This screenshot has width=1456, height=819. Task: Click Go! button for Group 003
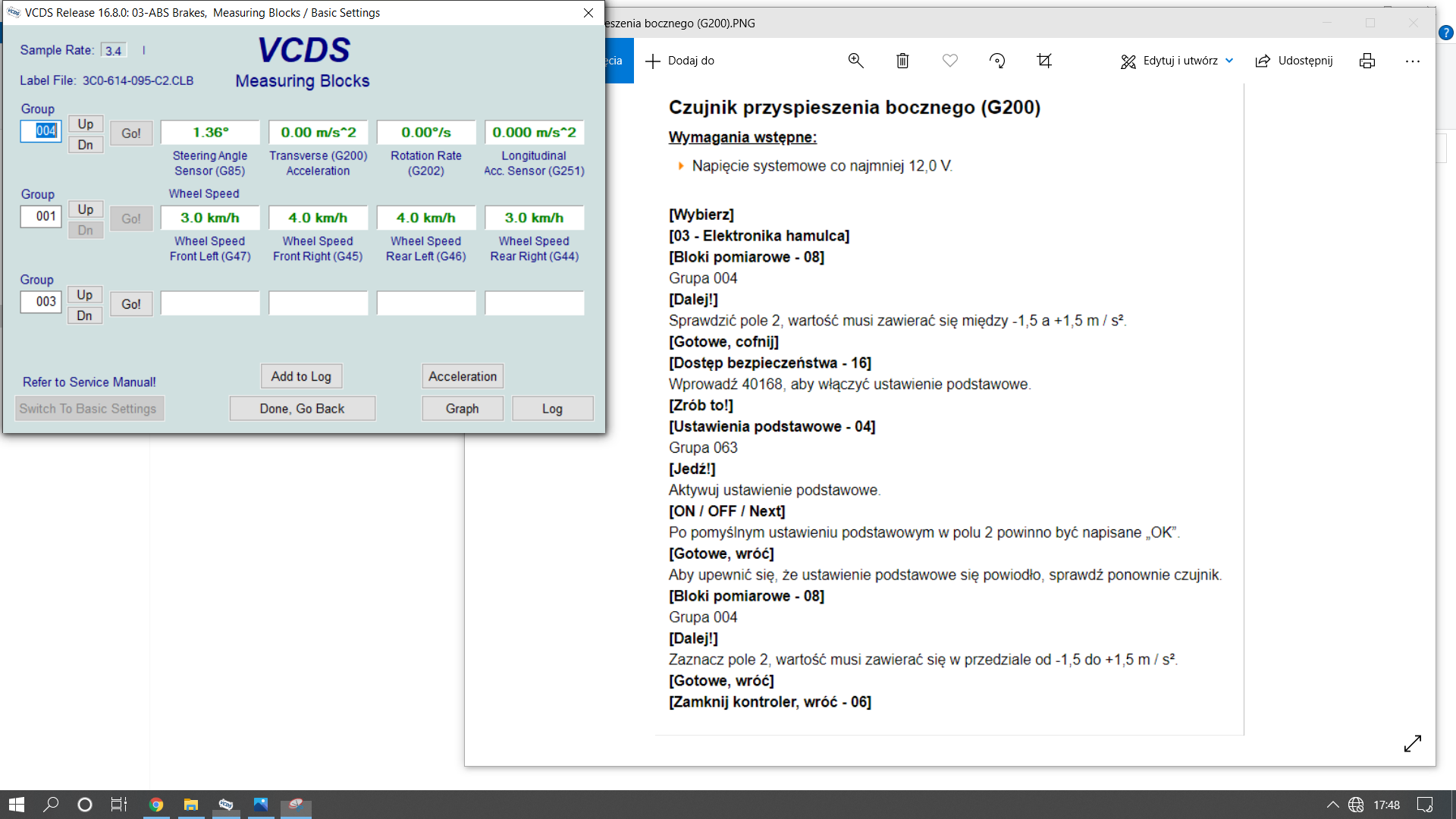coord(131,304)
